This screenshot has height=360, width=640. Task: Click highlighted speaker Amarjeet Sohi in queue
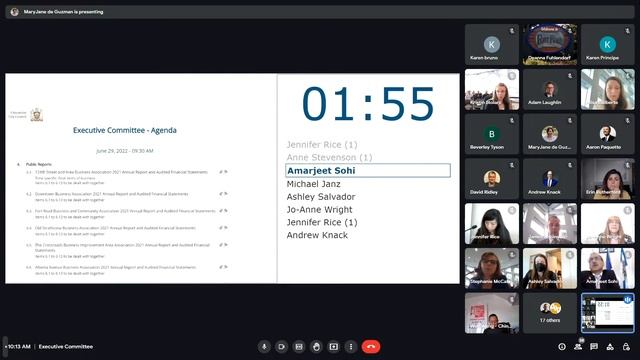click(368, 171)
